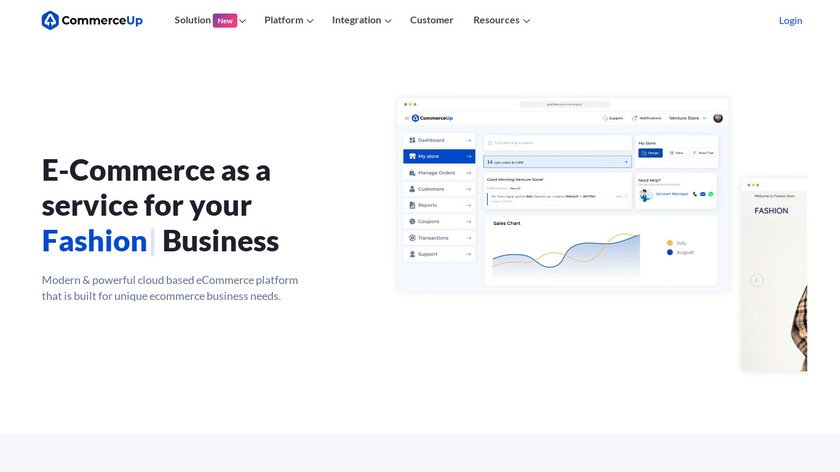This screenshot has width=840, height=472.
Task: Click the Good Morning Venture Store greeting
Action: (x=515, y=179)
